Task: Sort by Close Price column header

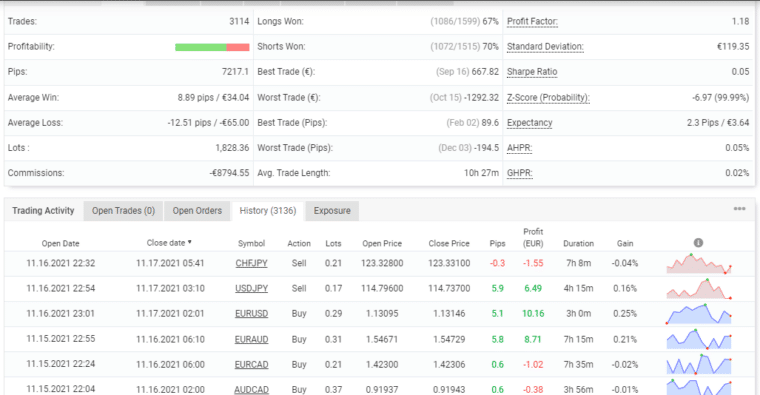Action: click(449, 243)
